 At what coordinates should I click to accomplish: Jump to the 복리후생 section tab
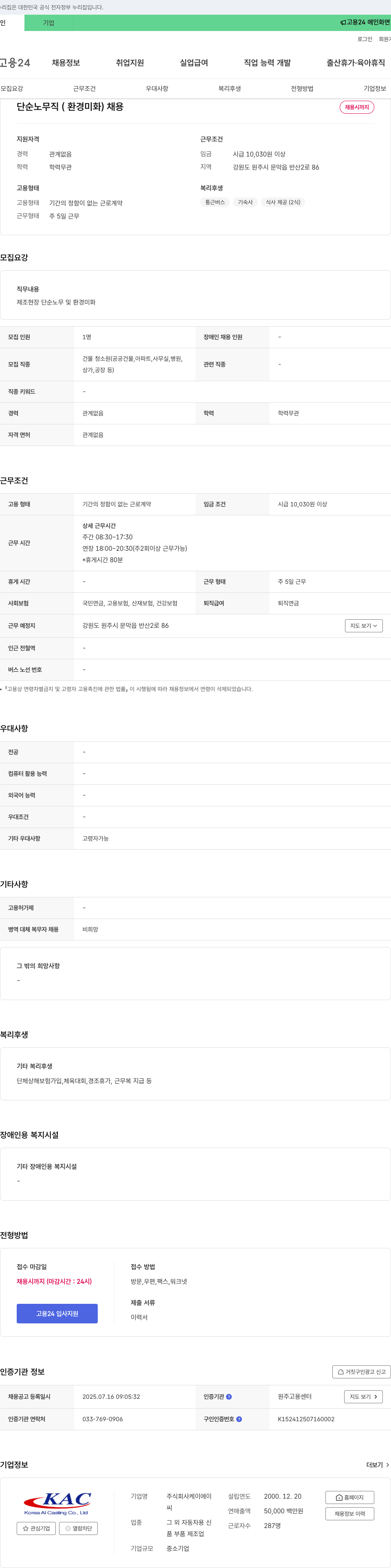click(230, 88)
